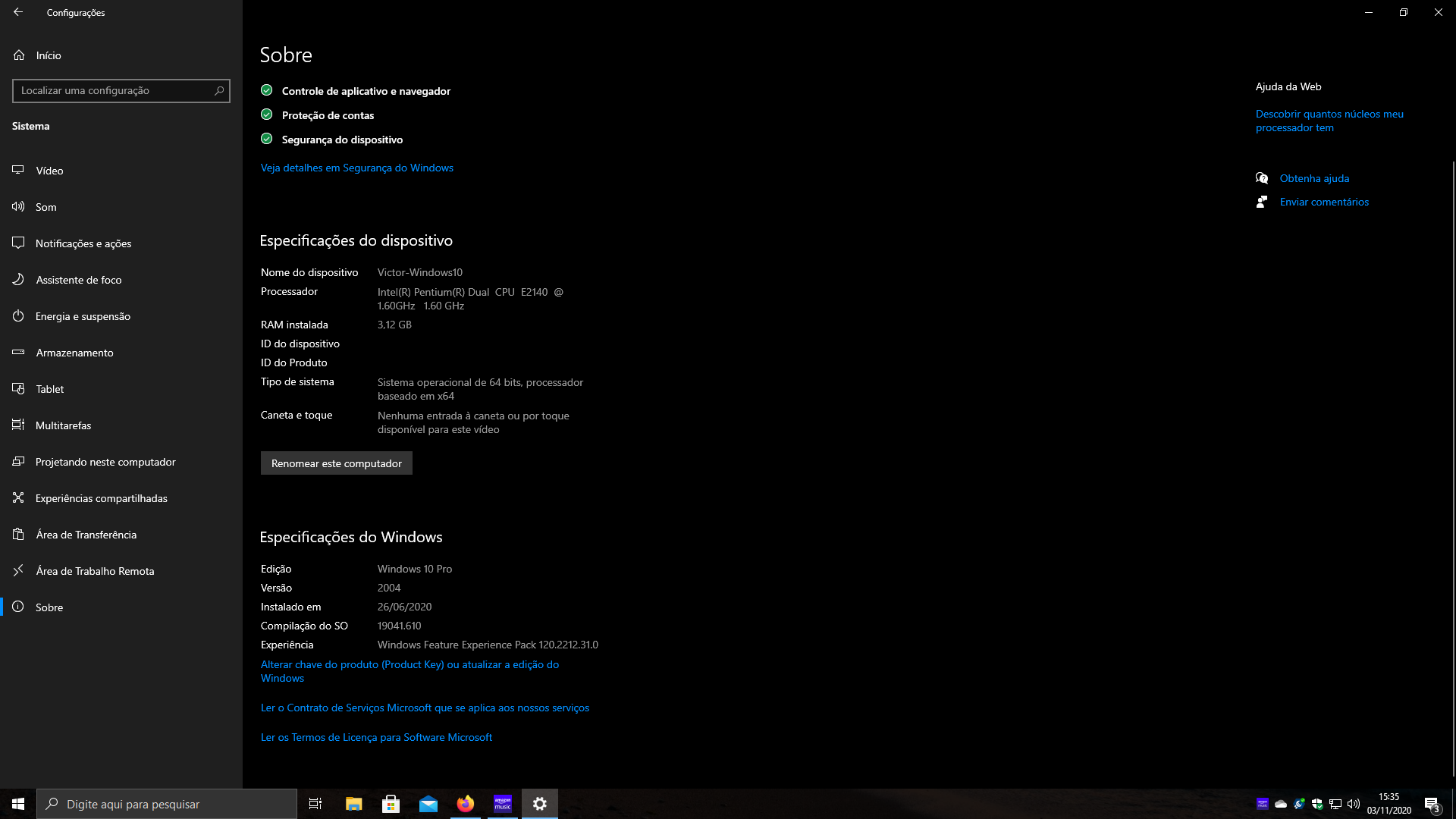Select the Sobre sidebar entry

121,607
